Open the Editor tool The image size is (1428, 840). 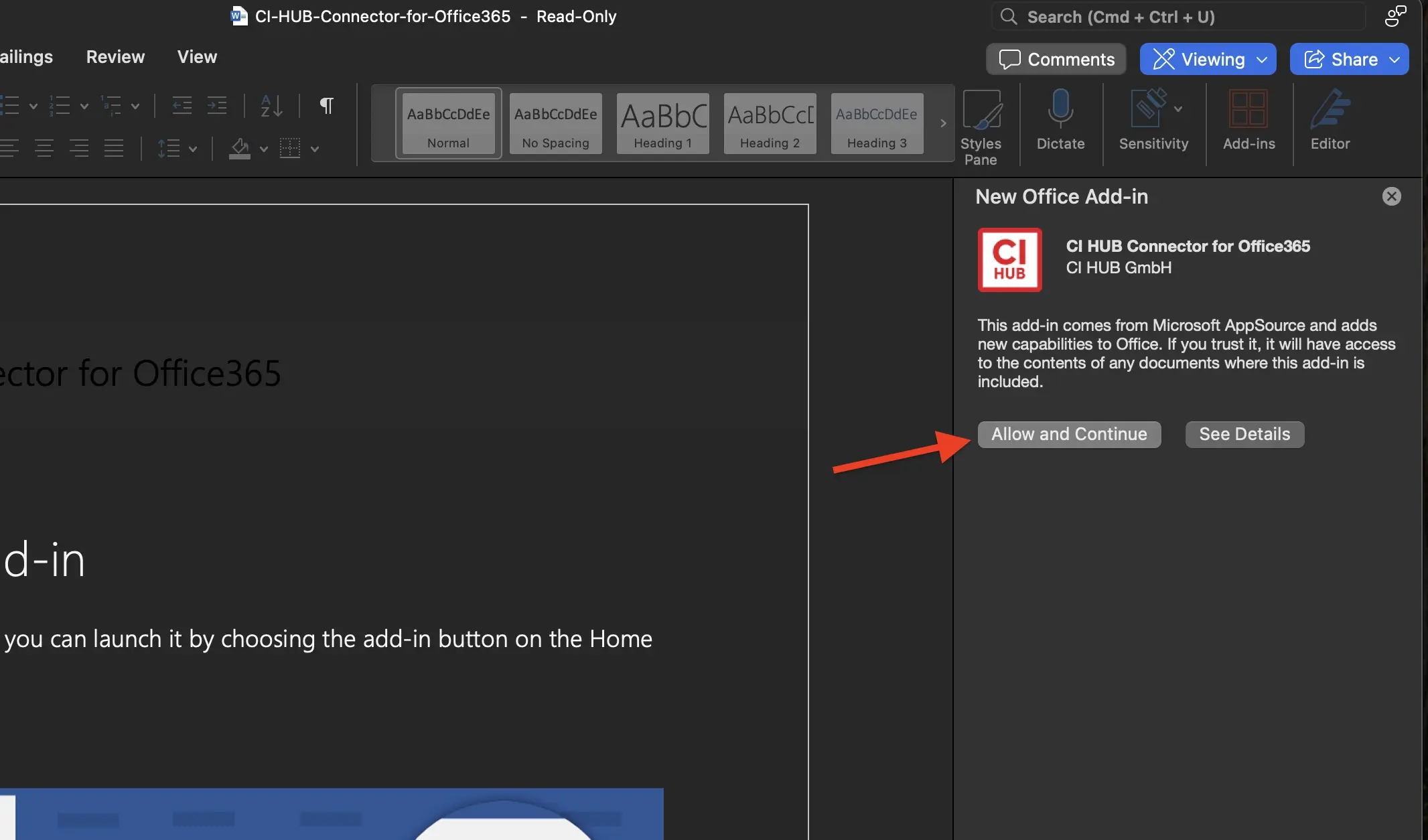[1330, 119]
